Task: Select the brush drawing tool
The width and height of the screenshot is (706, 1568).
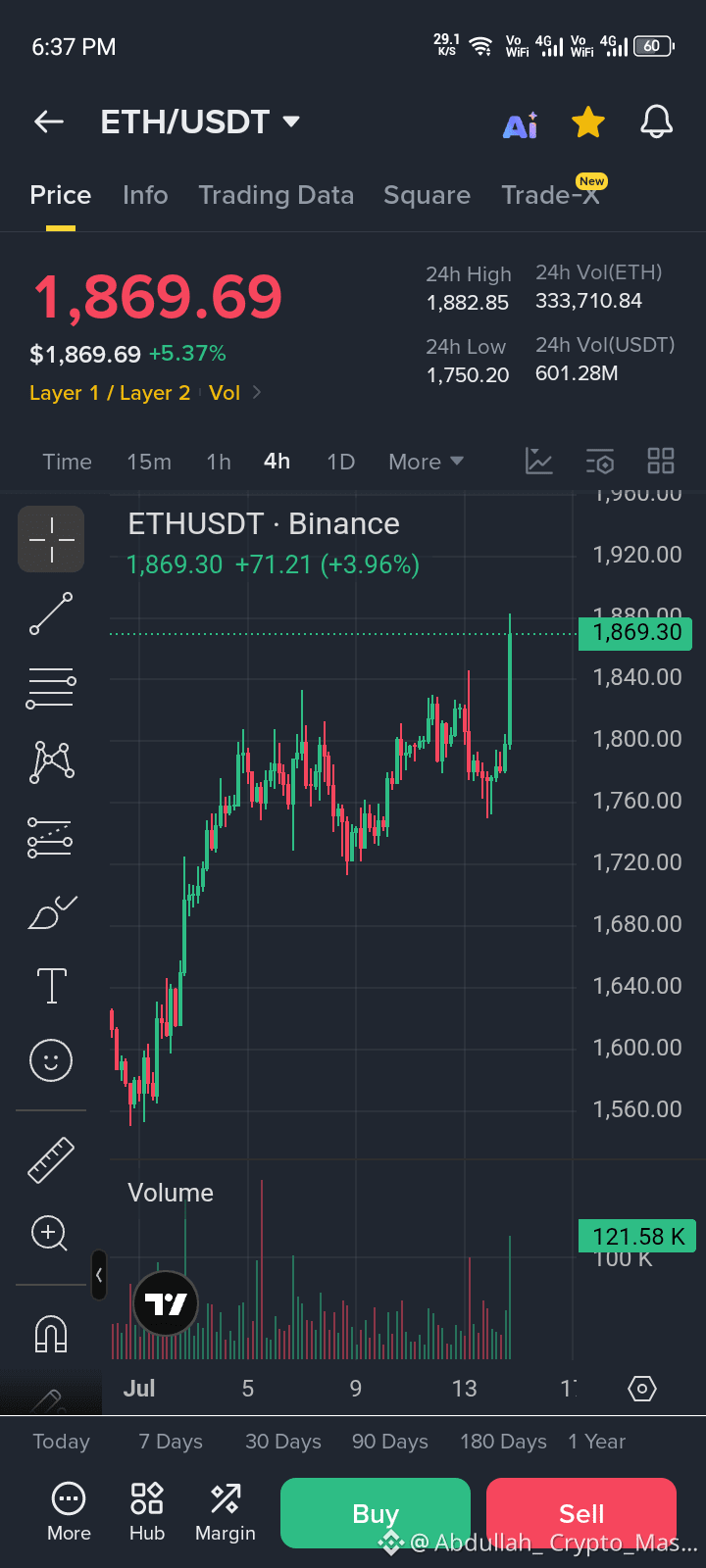Action: pos(52,912)
